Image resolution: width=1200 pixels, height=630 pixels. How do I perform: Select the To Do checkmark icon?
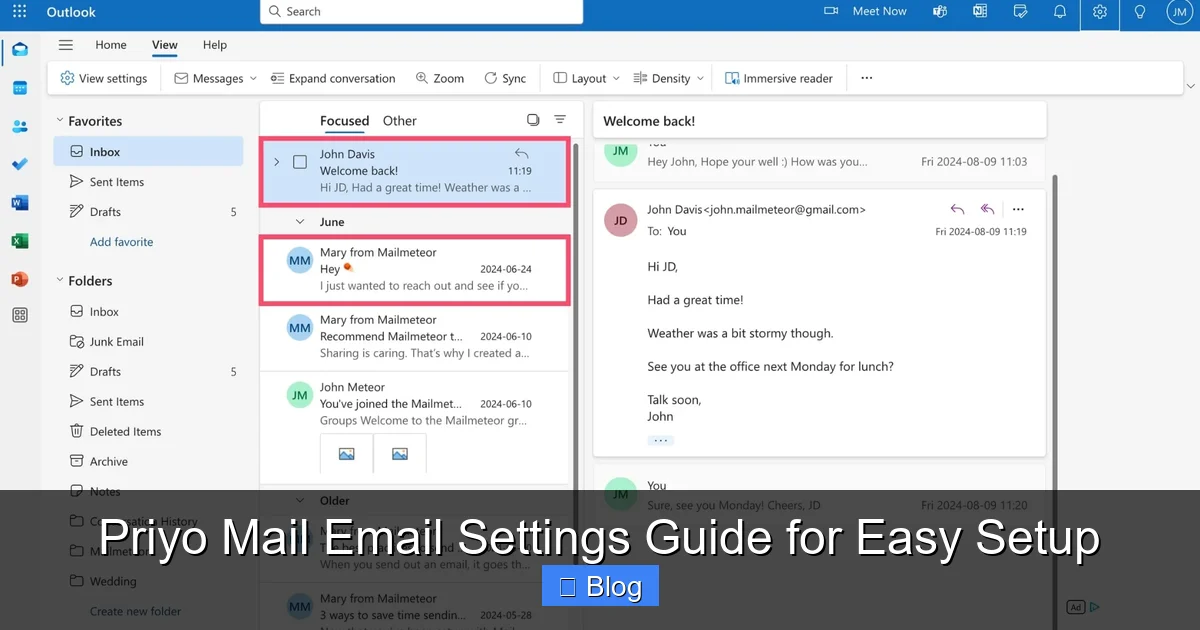pos(21,164)
